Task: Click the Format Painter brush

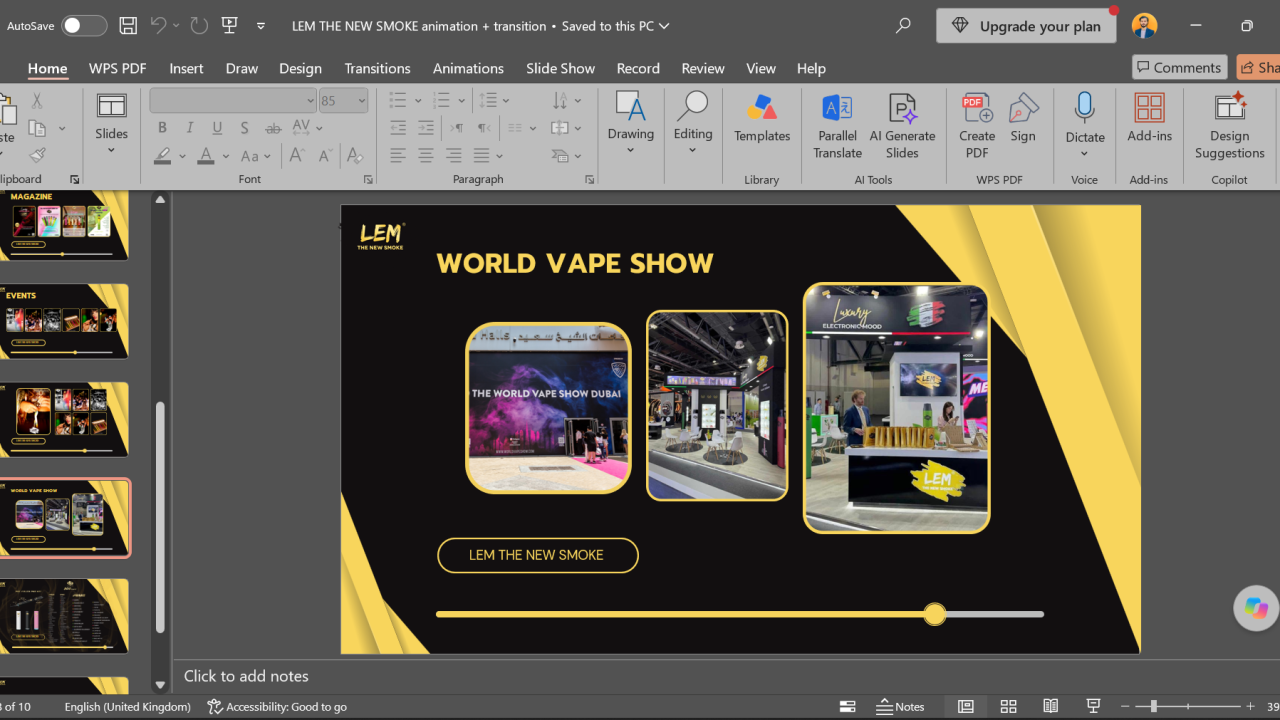Action: pyautogui.click(x=37, y=155)
